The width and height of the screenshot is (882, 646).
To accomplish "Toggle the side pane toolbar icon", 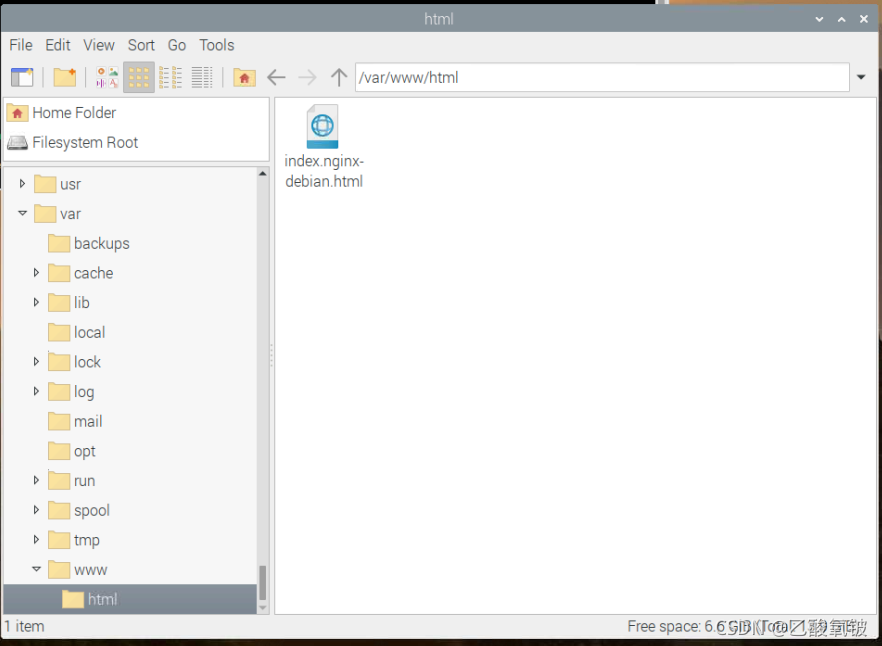I will 22,77.
